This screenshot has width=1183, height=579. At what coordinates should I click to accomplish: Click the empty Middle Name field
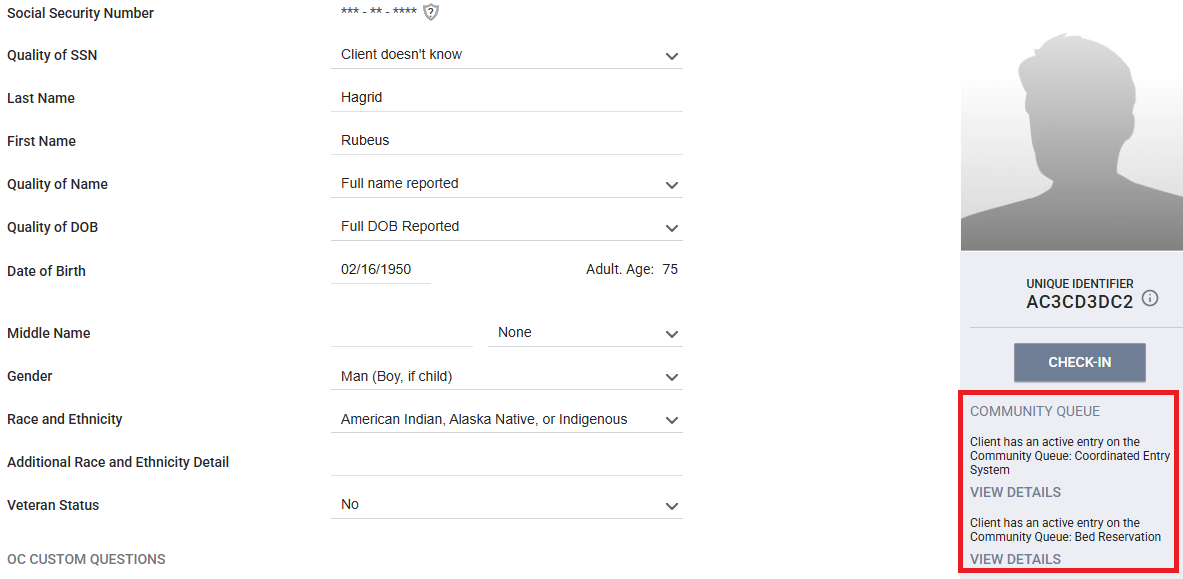click(401, 333)
